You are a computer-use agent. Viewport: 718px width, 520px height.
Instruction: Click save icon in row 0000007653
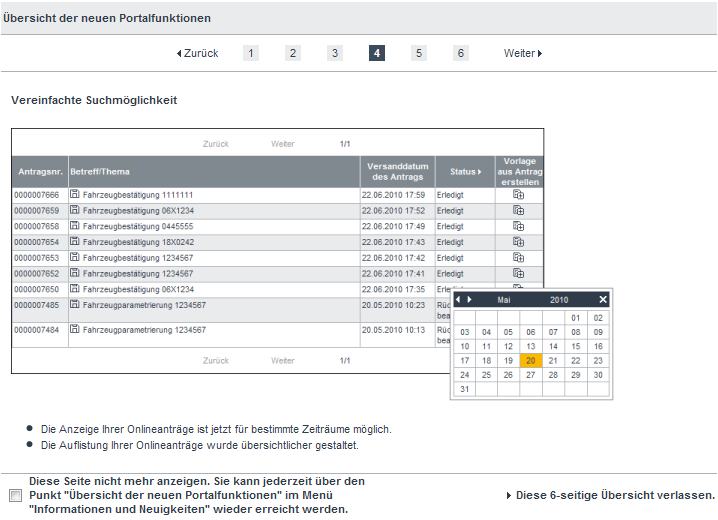tap(75, 257)
